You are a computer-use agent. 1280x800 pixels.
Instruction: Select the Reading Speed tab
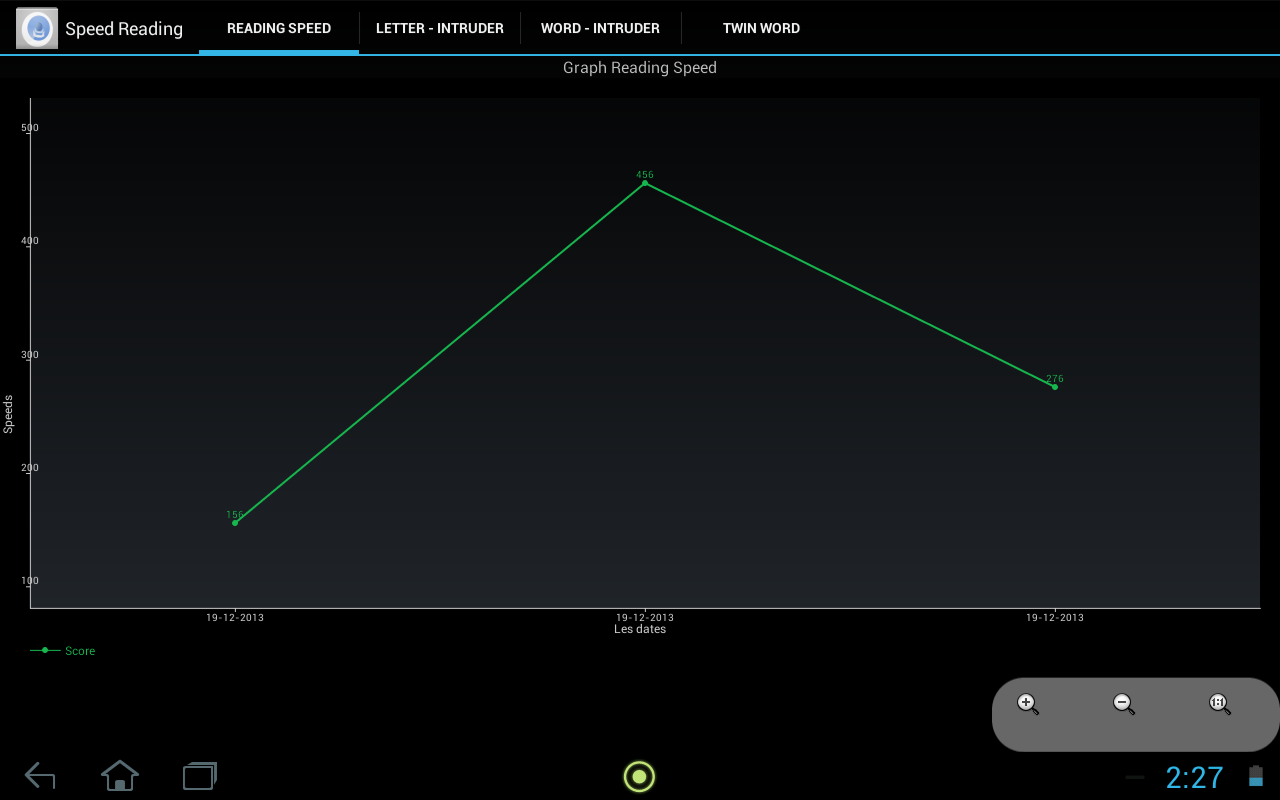[279, 28]
